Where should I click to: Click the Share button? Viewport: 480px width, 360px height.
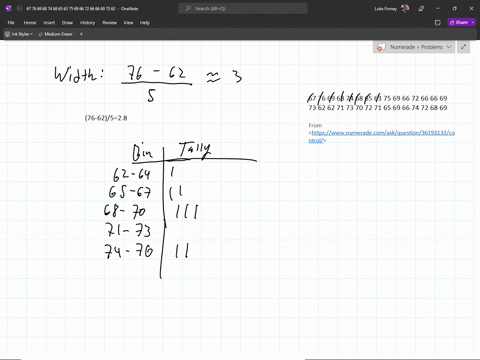pyautogui.click(x=459, y=22)
